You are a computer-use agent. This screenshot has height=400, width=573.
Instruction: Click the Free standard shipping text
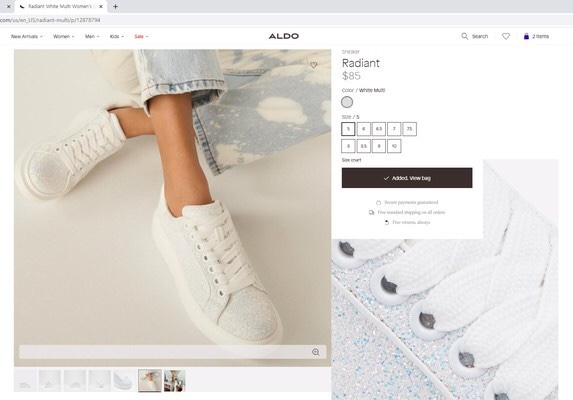coord(411,212)
